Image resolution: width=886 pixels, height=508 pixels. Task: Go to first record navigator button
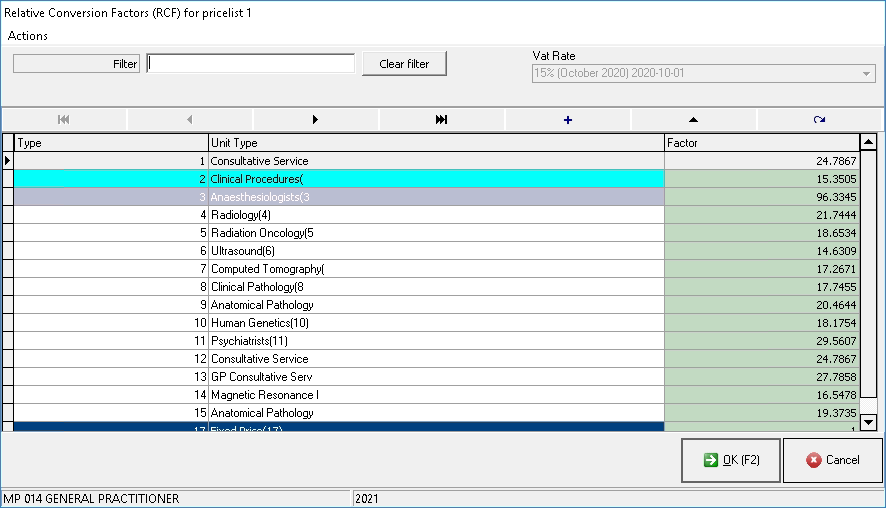point(64,120)
